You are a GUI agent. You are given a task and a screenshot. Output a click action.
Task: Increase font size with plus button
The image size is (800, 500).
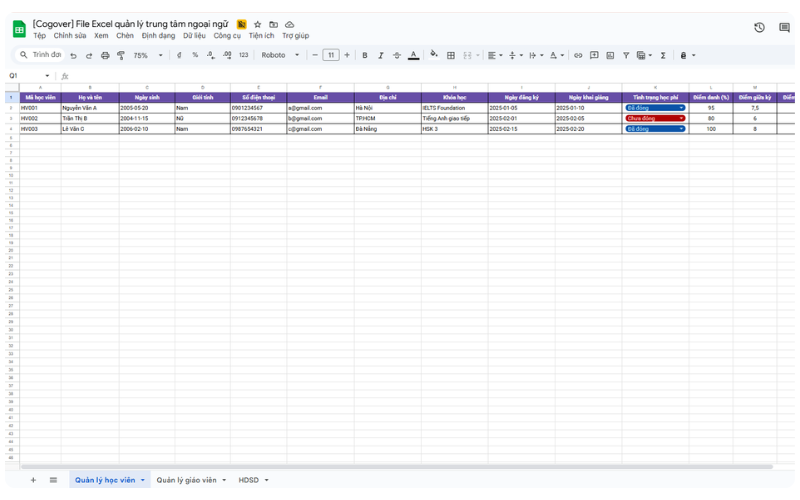(x=347, y=56)
